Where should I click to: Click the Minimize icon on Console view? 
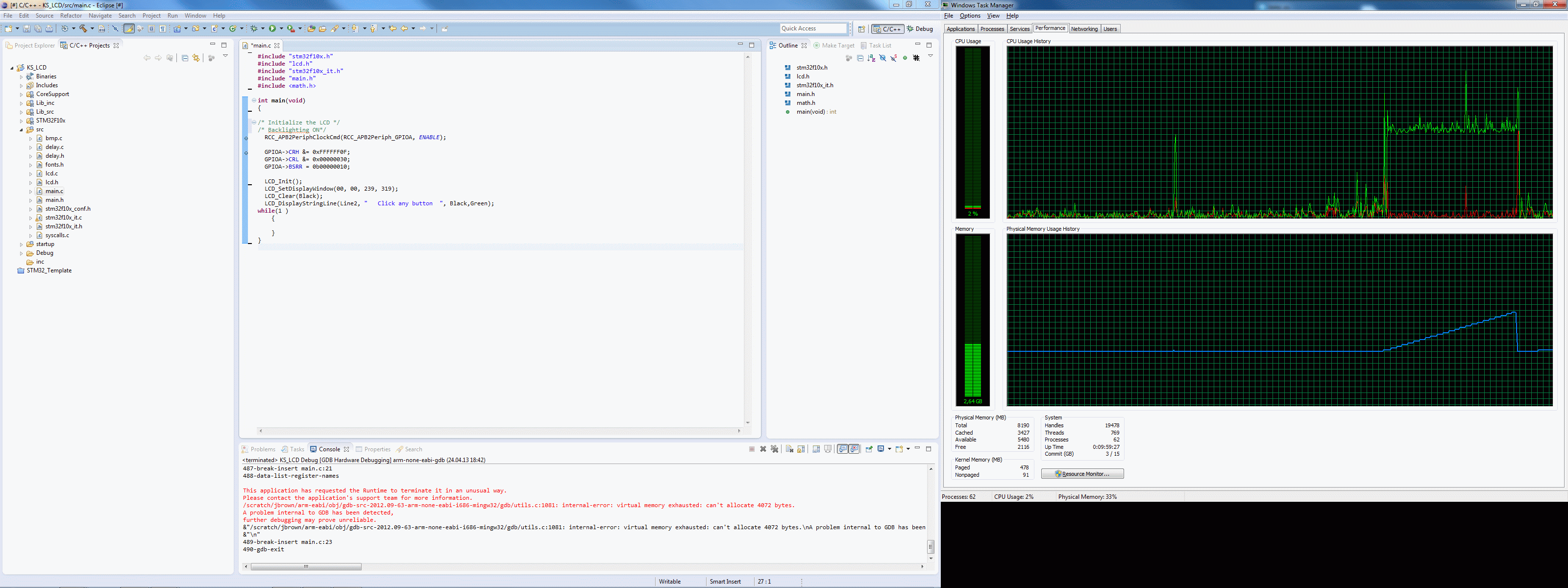pyautogui.click(x=917, y=448)
